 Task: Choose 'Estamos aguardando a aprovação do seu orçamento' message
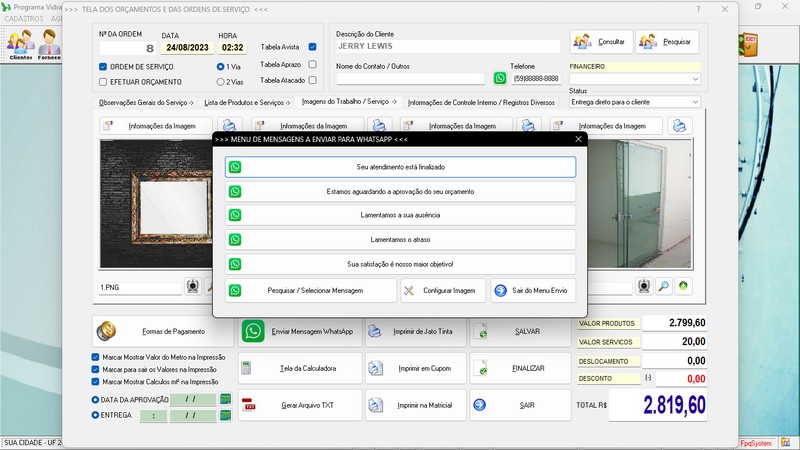tap(401, 191)
